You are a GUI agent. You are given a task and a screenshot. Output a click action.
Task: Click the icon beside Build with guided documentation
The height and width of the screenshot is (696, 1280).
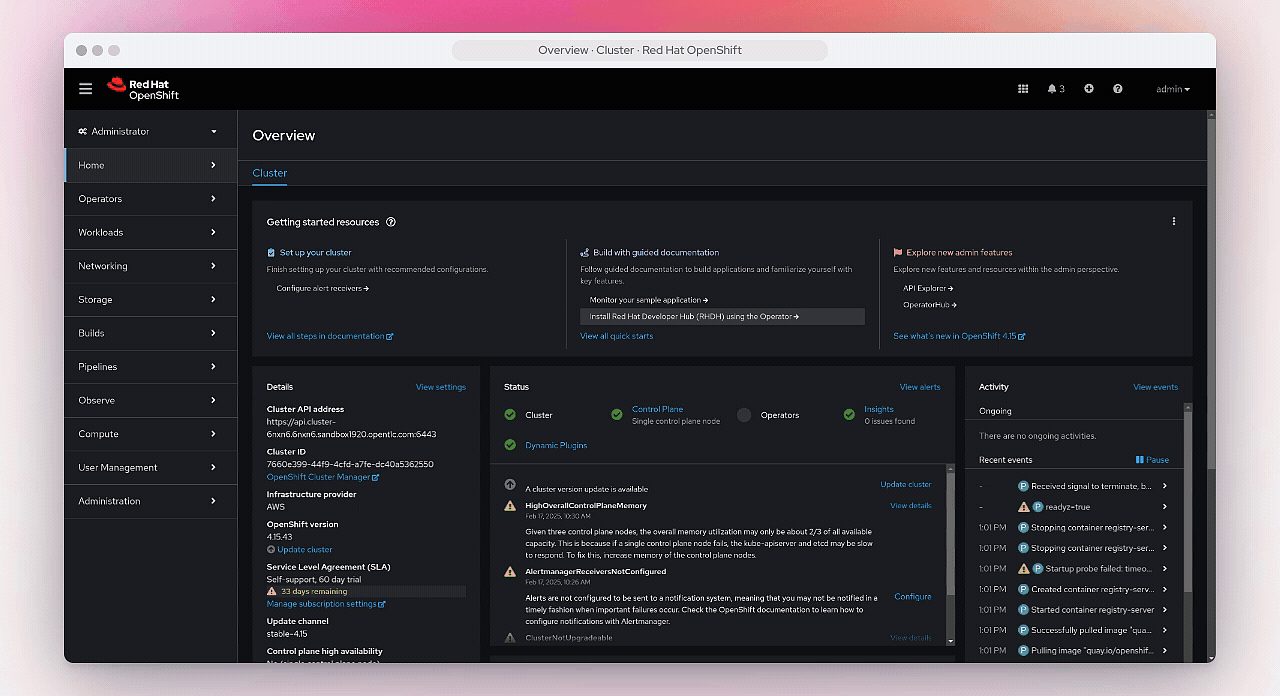point(584,253)
